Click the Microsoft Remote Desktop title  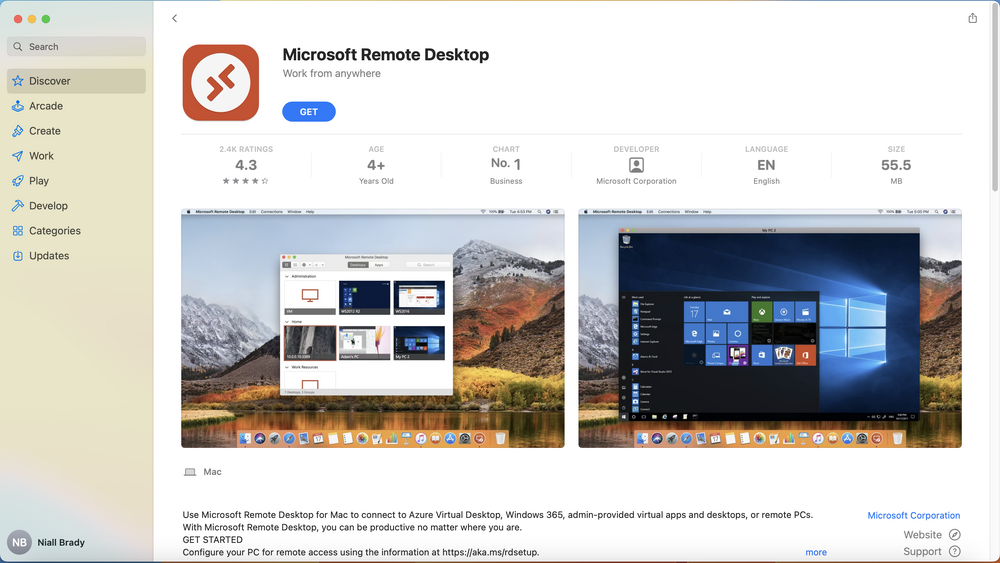(386, 55)
